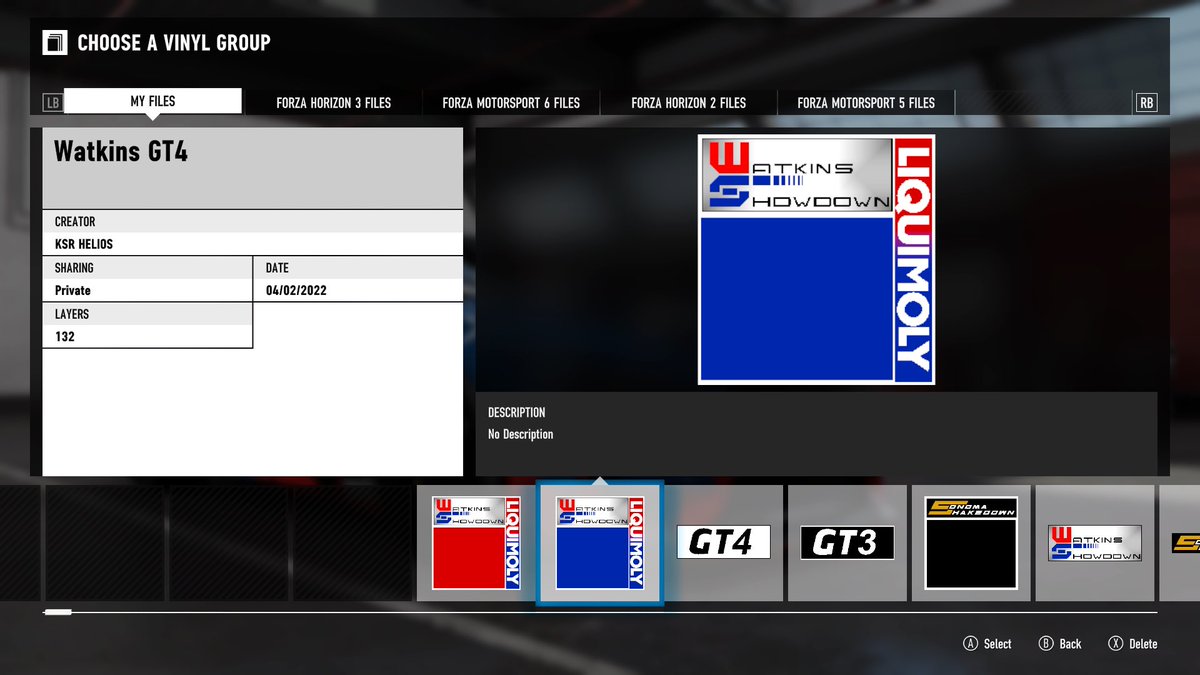Viewport: 1200px width, 675px height.
Task: Click the sharing value Private
Action: tap(72, 291)
